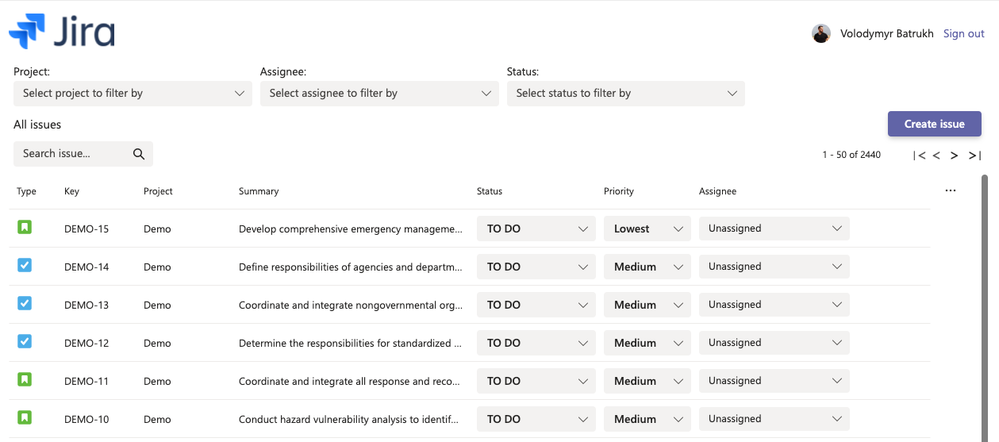Change the priority of DEMO-15 from Lowest
Screen dimensions: 999x442
(647, 229)
